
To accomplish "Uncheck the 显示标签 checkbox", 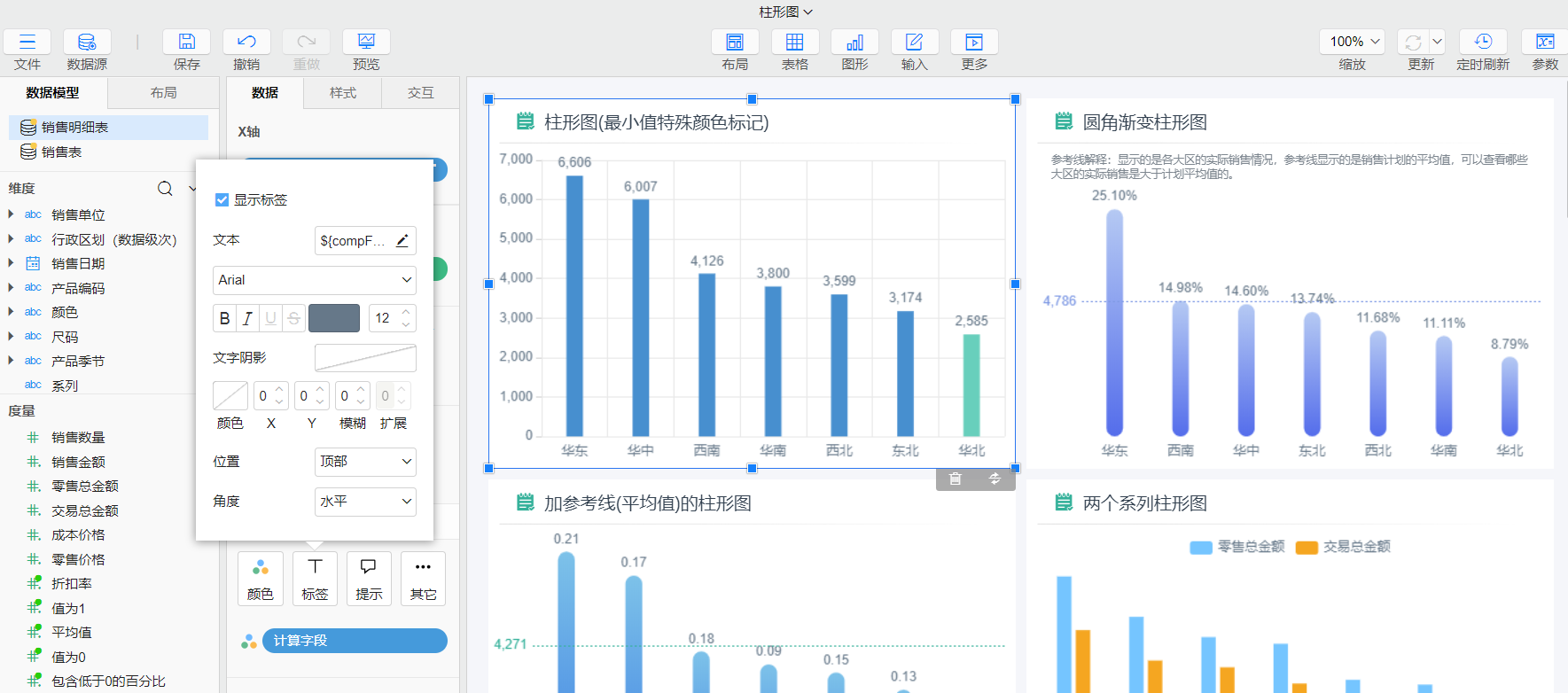I will tap(222, 200).
